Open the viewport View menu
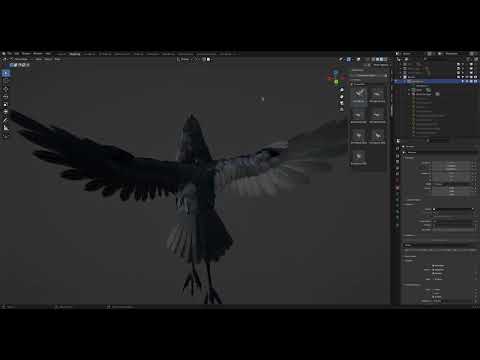Screen dimensions: 480x360 [39, 59]
